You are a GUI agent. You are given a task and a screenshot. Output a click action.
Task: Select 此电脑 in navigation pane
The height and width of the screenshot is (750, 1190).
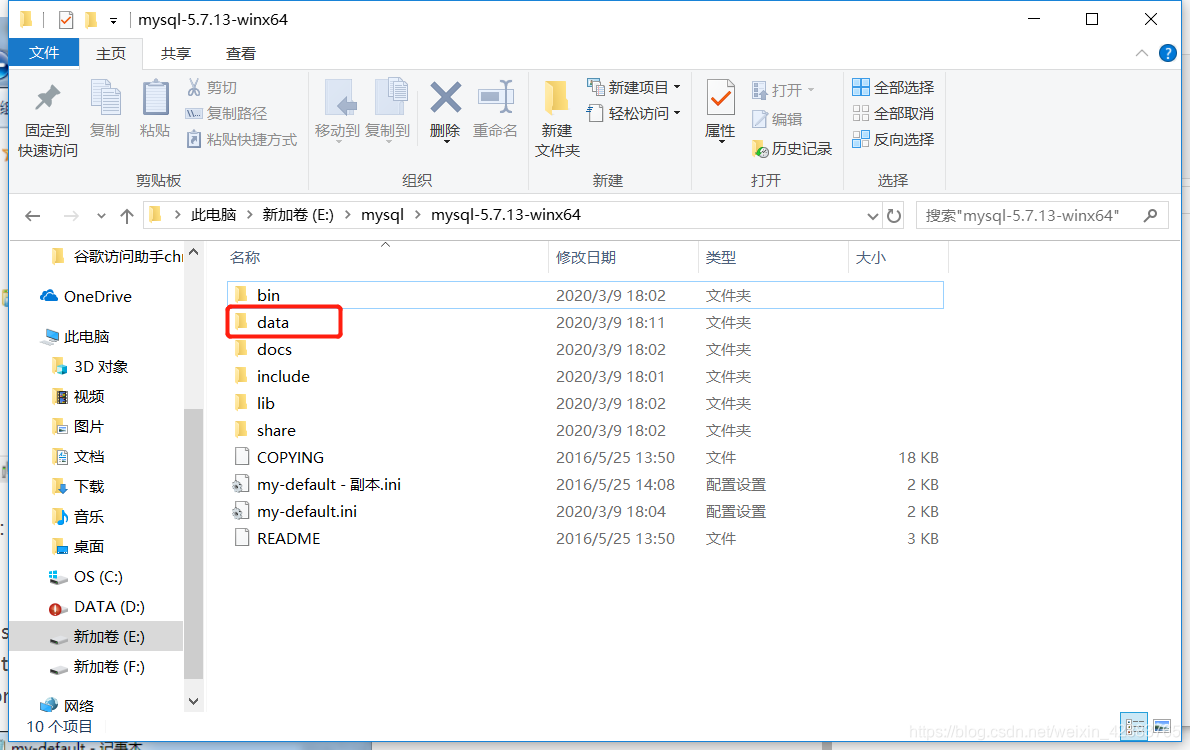(76, 336)
